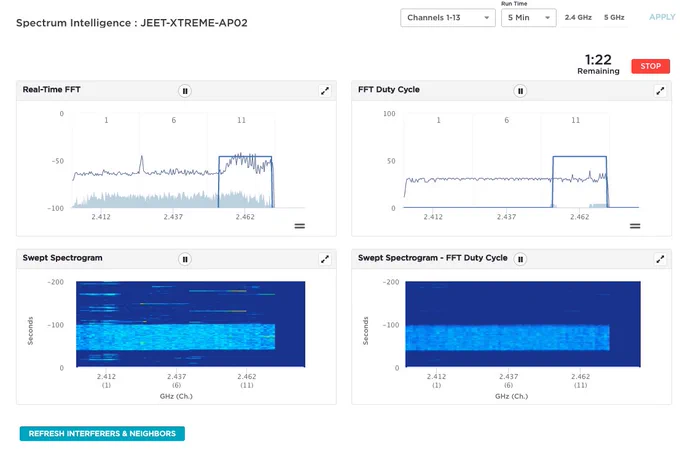Viewport: 680px width, 449px height.
Task: Click the Swept Spectrogram panel title
Action: coord(62,258)
